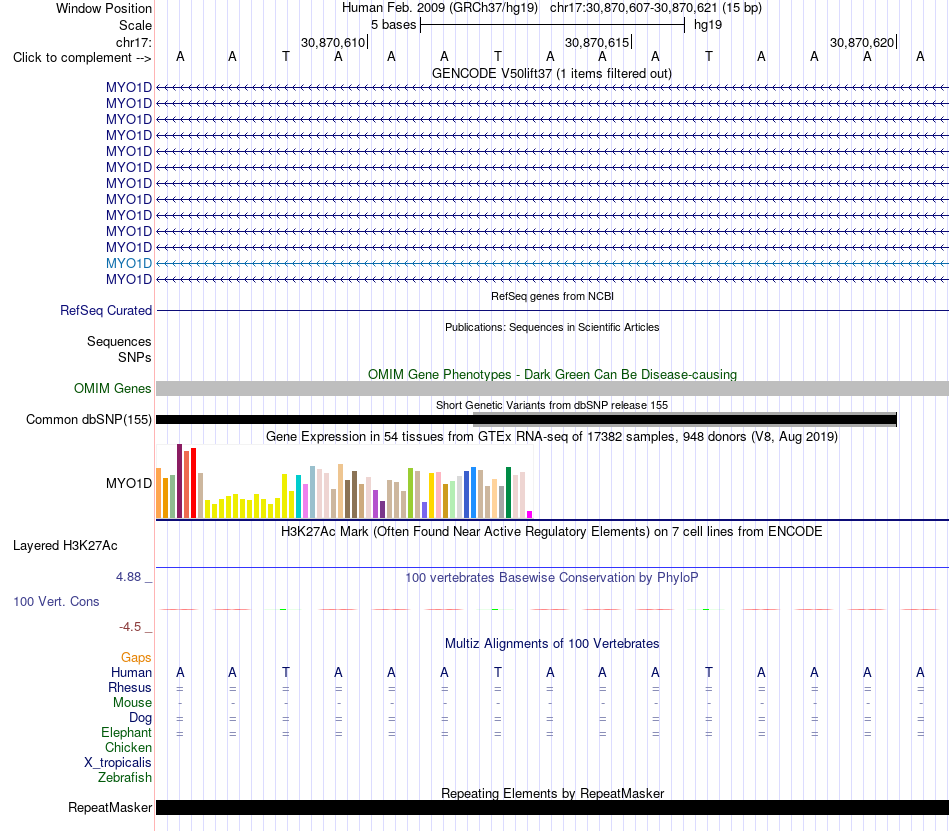Click the 'Scale' track label
This screenshot has width=950, height=831.
135,25
